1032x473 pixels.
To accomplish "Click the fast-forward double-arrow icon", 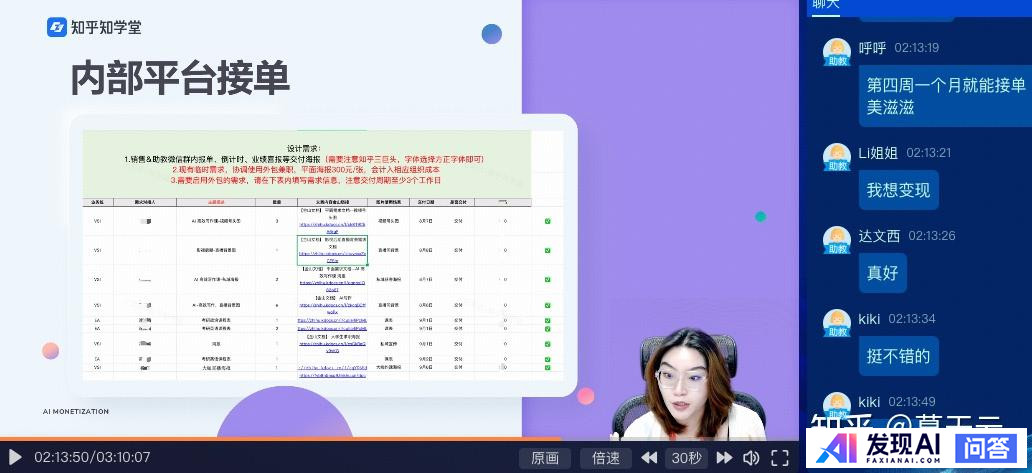I will coord(725,458).
